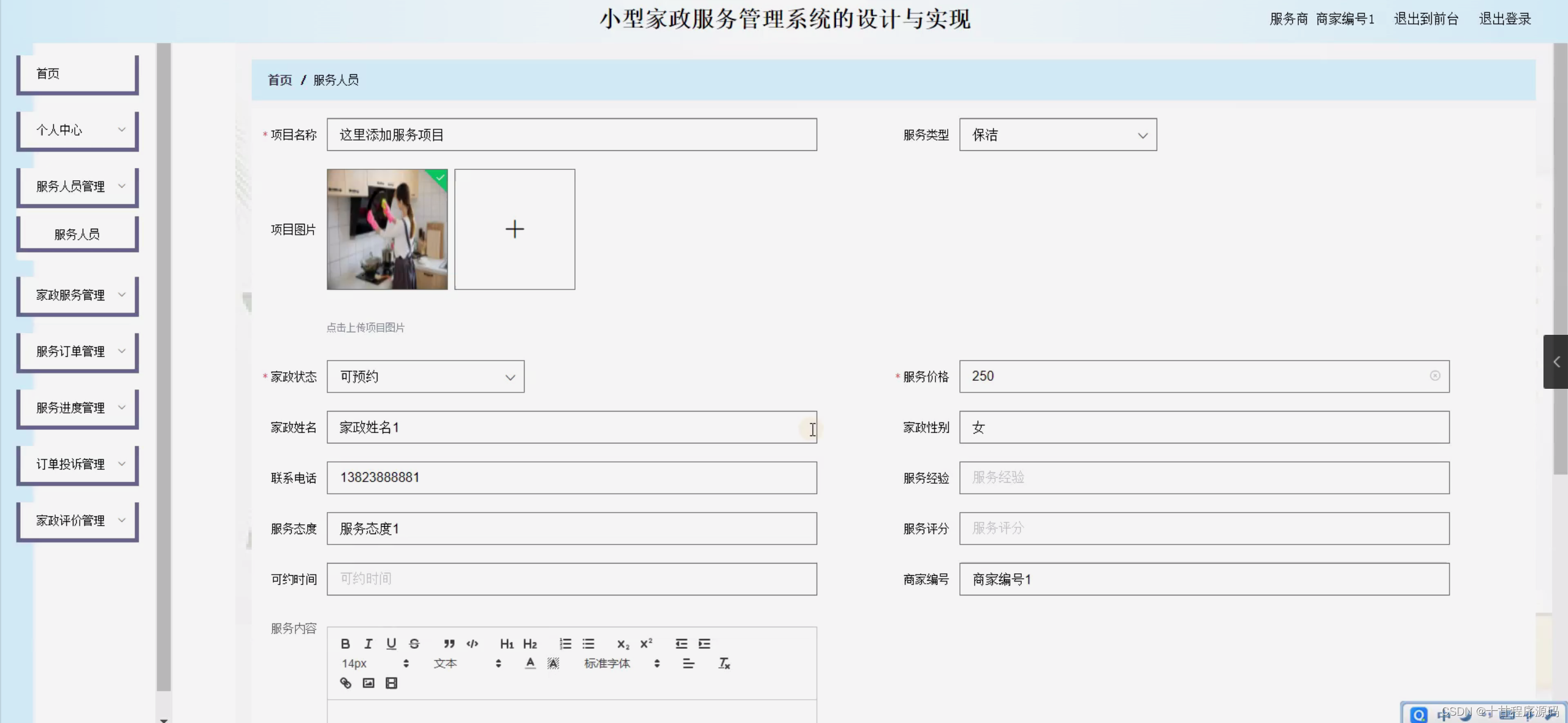The width and height of the screenshot is (1568, 723).
Task: Insert an image via the editor toolbar
Action: coord(368,683)
